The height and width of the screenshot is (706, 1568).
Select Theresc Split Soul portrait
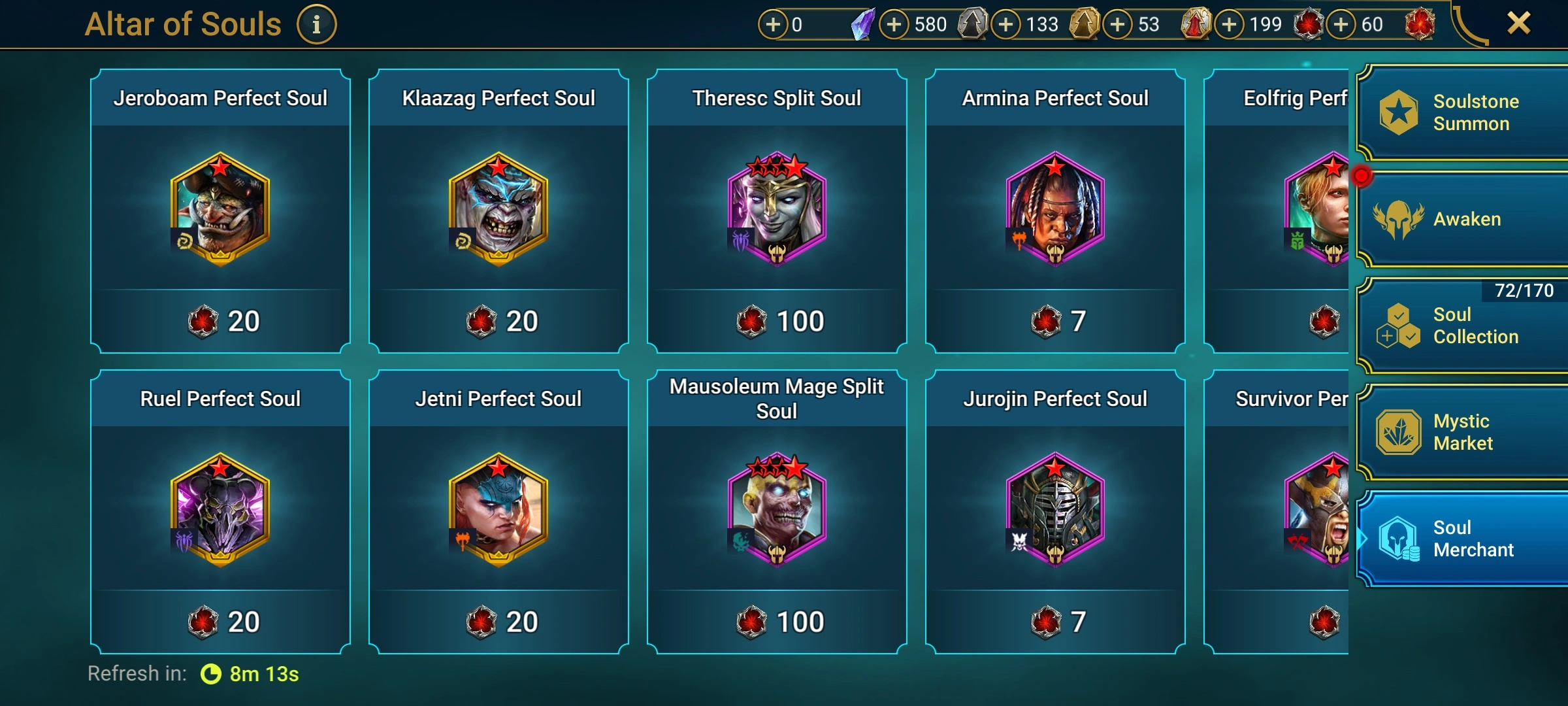click(x=777, y=209)
